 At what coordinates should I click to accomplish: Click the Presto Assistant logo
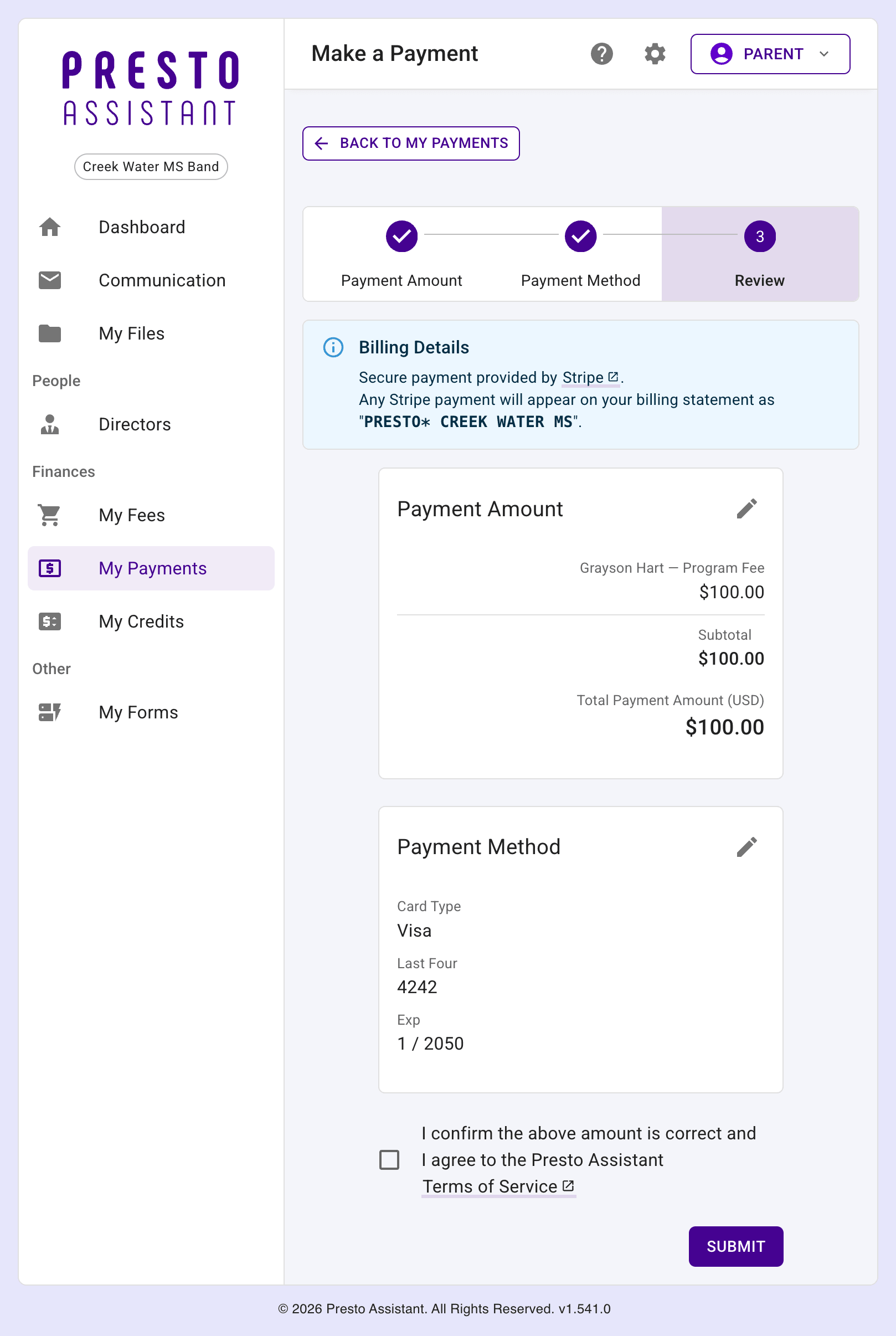pos(151,88)
